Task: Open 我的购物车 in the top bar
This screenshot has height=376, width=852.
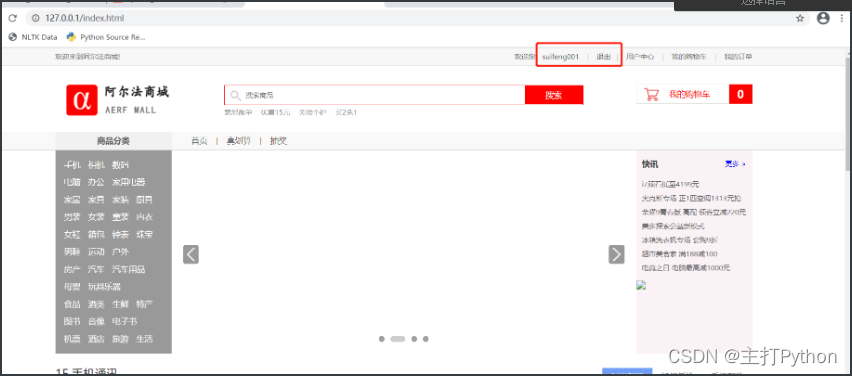Action: [689, 57]
